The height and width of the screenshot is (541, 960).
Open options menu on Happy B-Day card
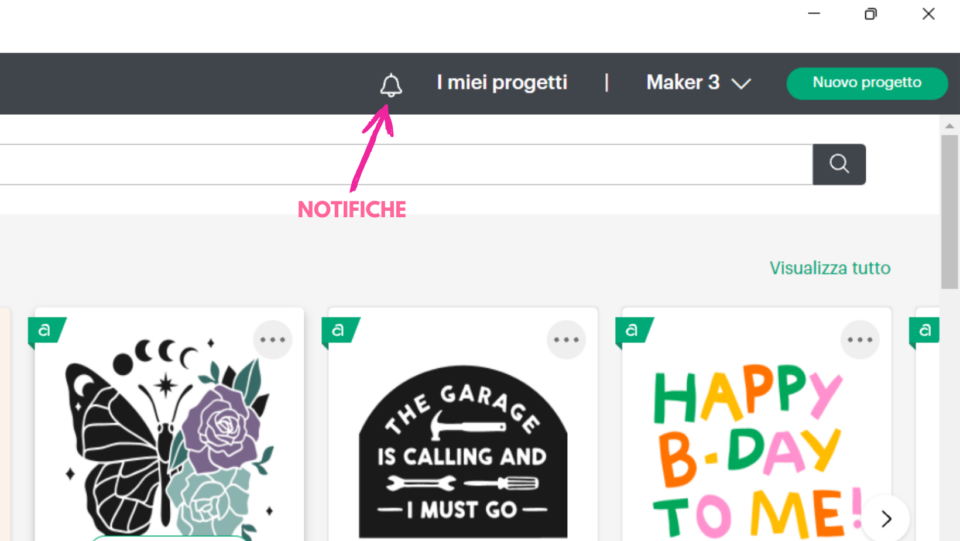[860, 339]
